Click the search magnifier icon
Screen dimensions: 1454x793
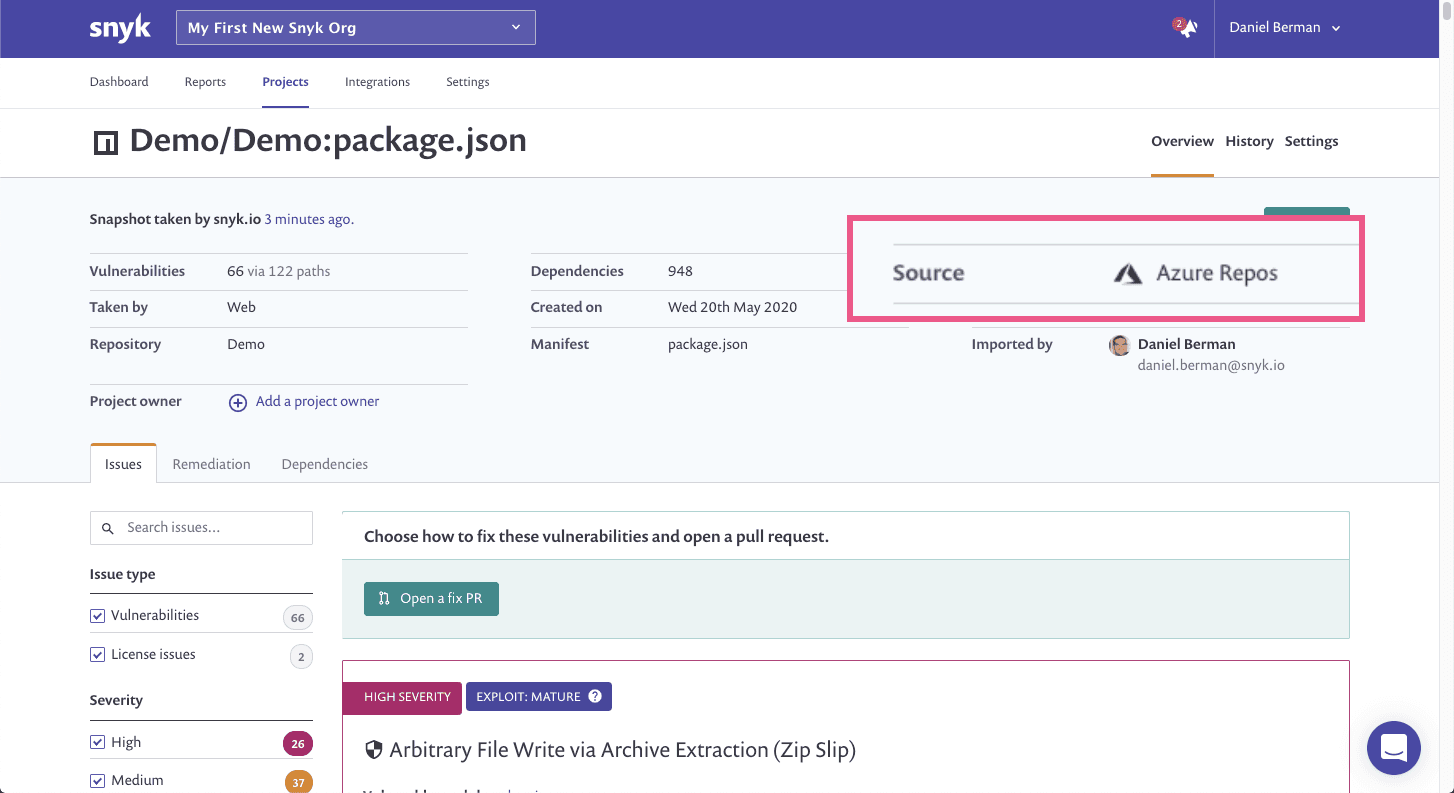[x=108, y=527]
